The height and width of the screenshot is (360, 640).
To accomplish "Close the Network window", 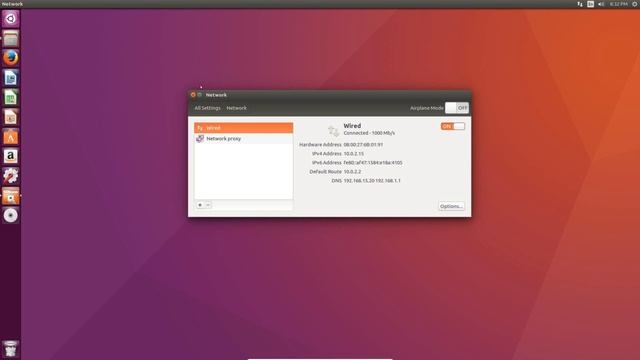I will [x=193, y=95].
